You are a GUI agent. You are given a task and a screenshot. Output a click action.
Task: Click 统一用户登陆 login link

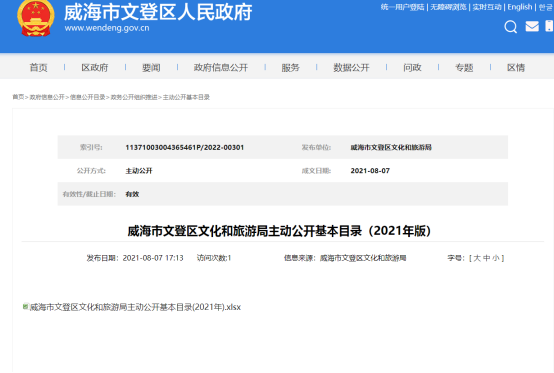pos(402,7)
